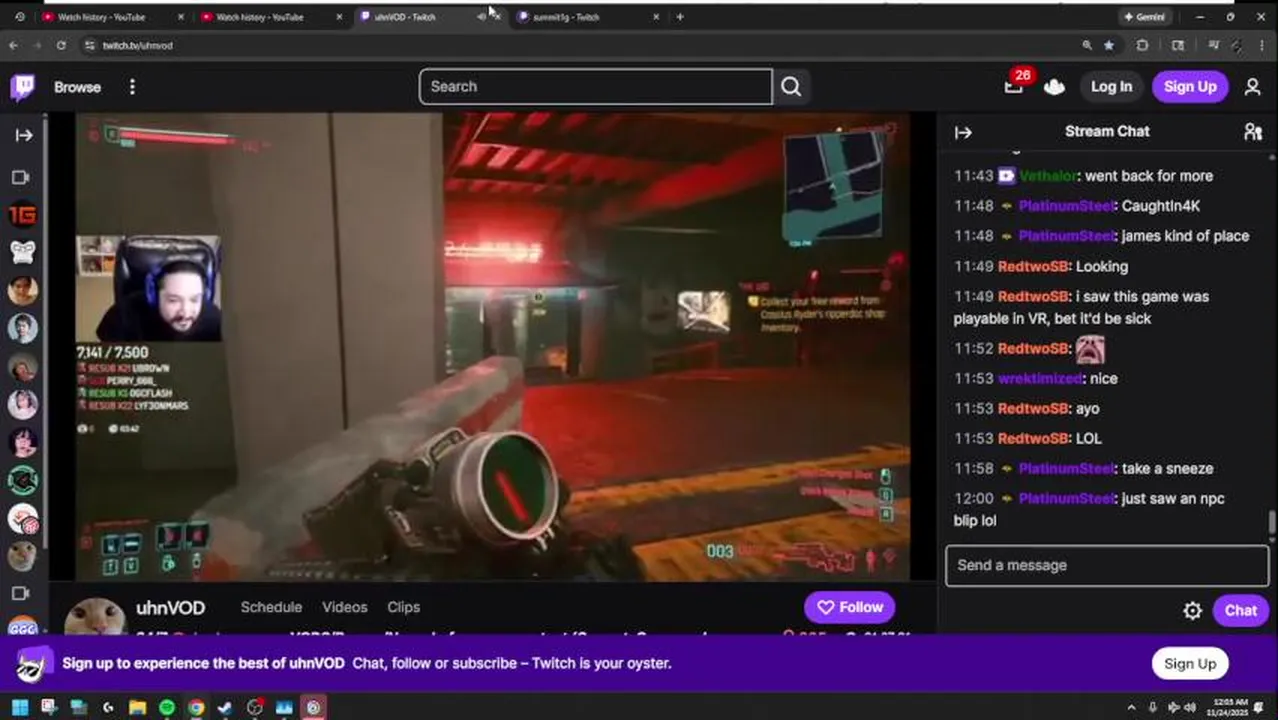Bookmark this page with the star
The height and width of the screenshot is (720, 1278).
coord(1109,45)
